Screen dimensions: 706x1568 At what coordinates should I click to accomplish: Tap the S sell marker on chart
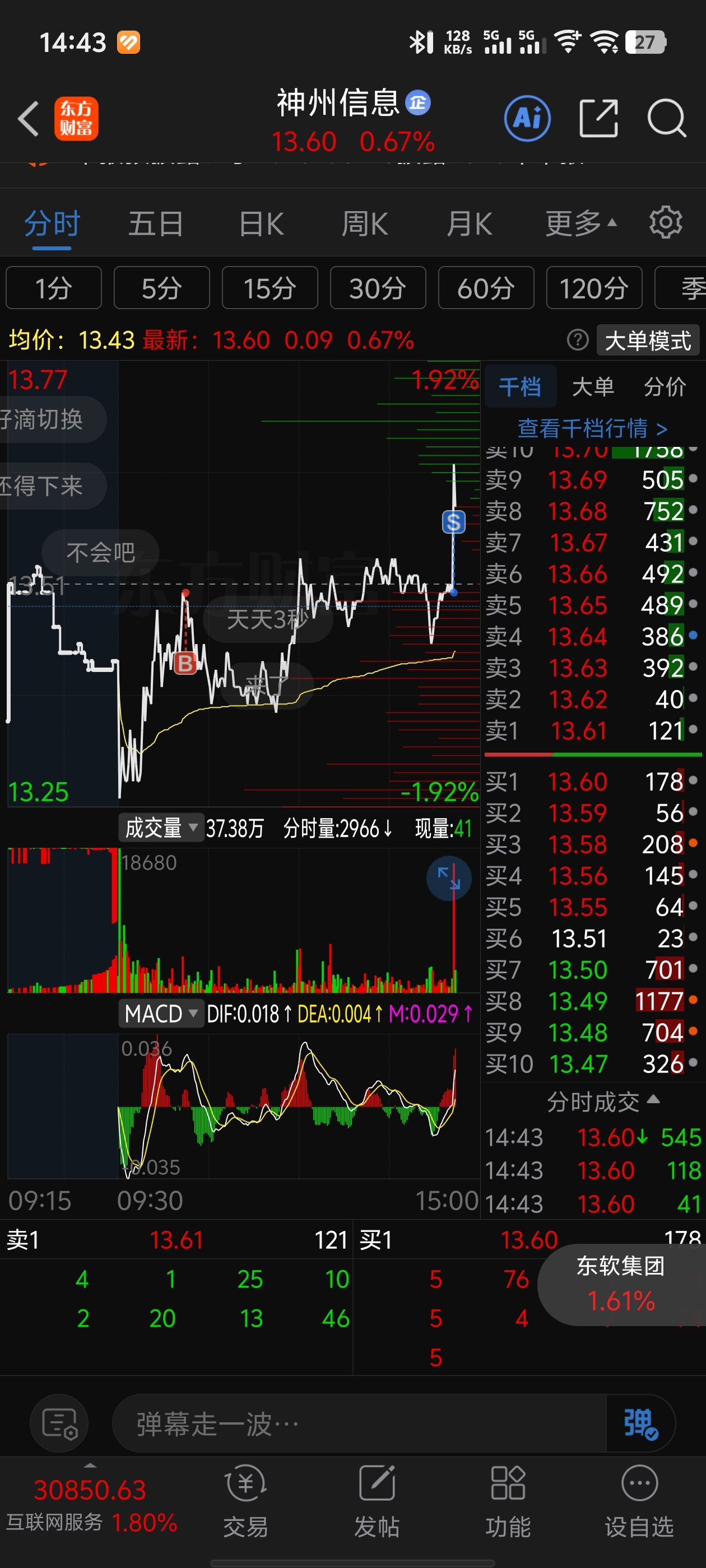pyautogui.click(x=453, y=522)
